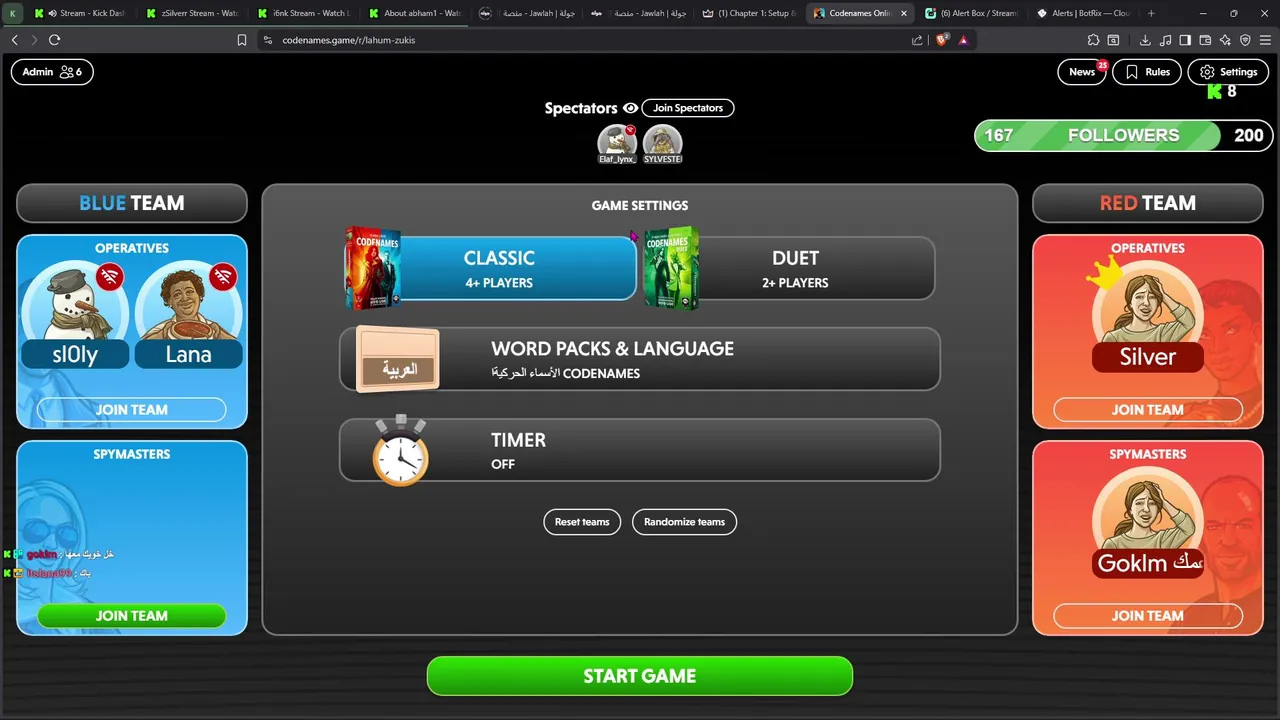Switch to Alerts | BotRix tab
This screenshot has height=720, width=1280.
pos(1083,13)
